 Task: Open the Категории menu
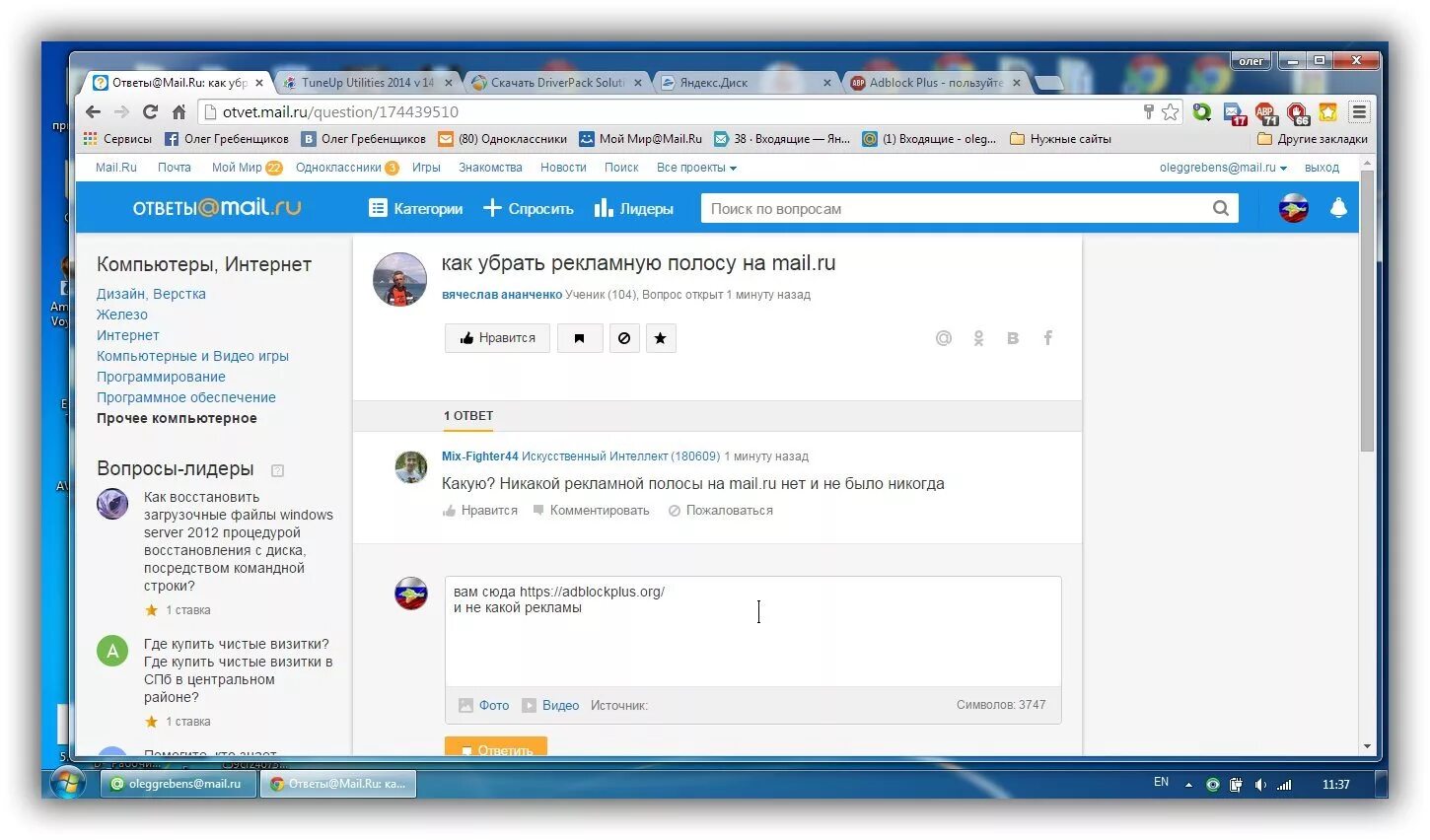coord(416,208)
